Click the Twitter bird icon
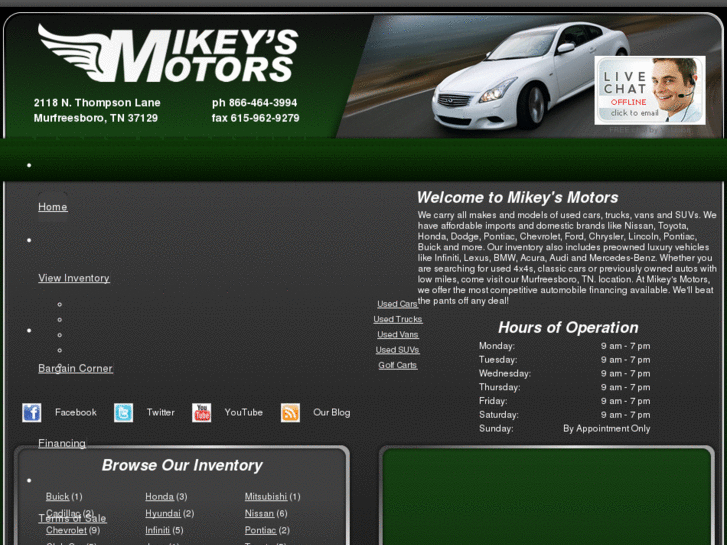727x545 pixels. pyautogui.click(x=123, y=412)
